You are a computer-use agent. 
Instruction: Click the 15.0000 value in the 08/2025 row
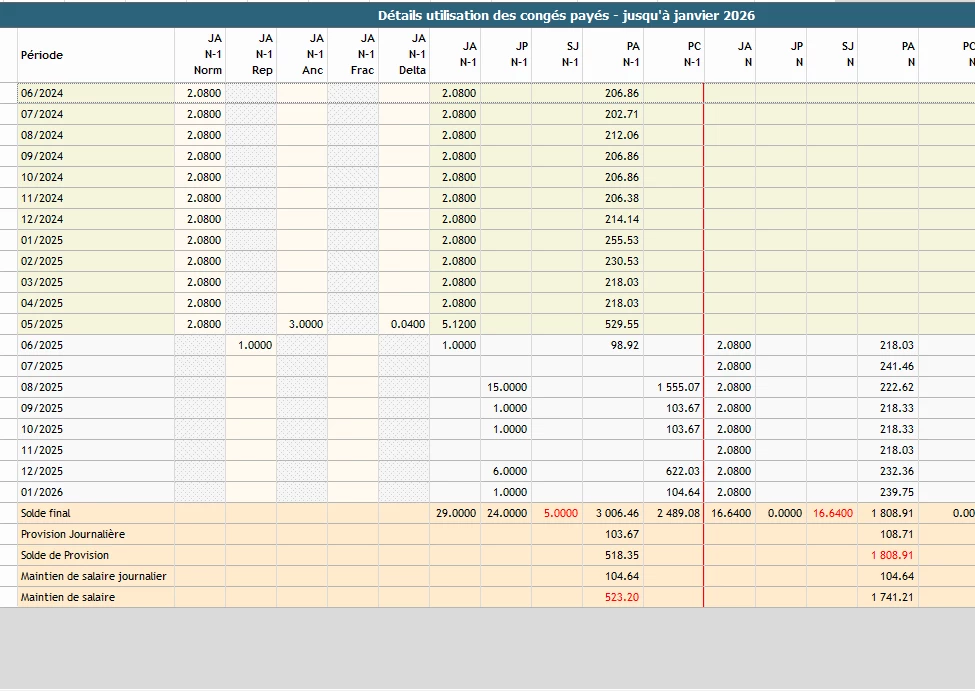coord(507,387)
